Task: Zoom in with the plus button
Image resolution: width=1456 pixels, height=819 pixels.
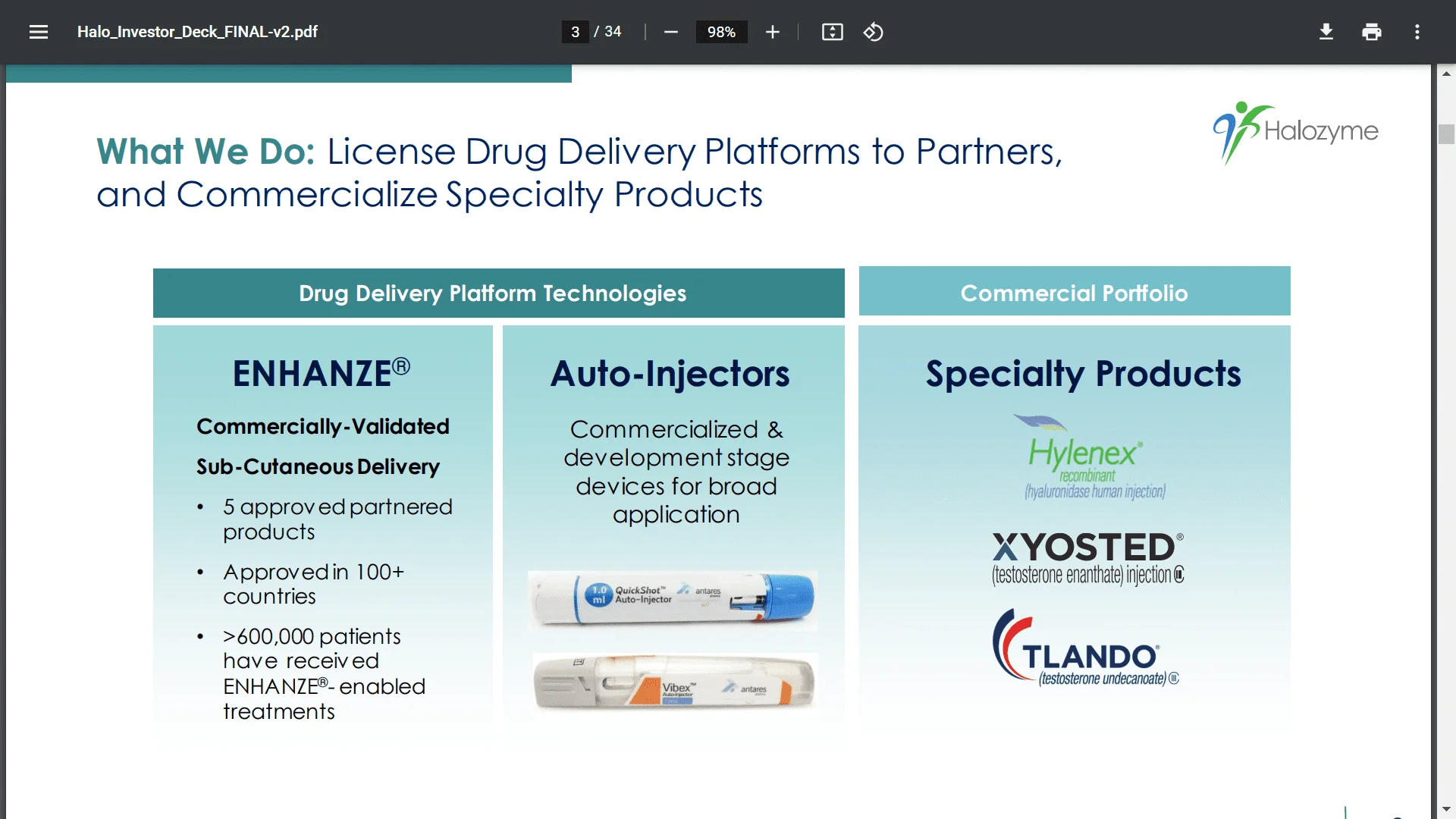Action: pos(772,32)
